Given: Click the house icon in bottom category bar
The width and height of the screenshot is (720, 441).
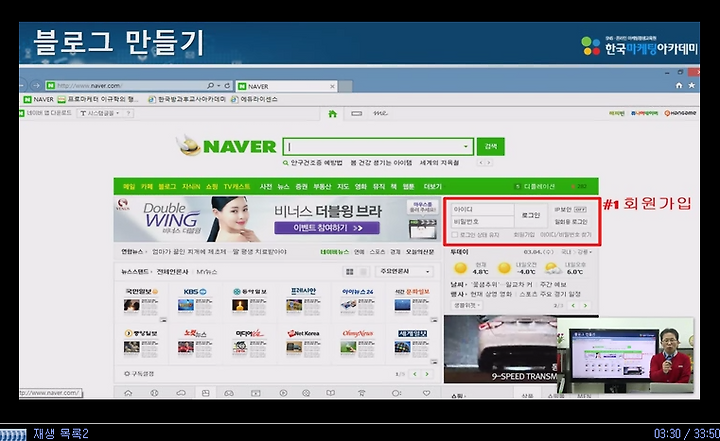Looking at the screenshot, I should [128, 393].
